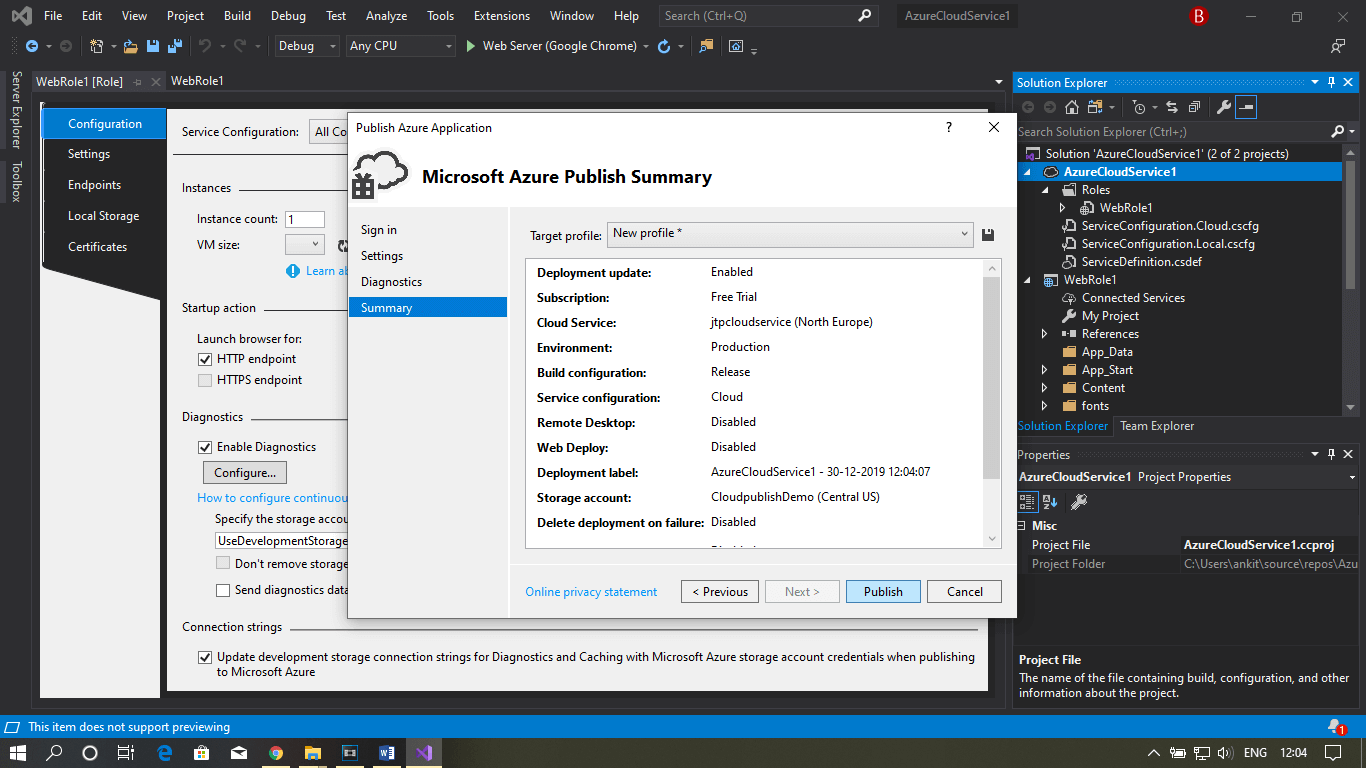
Task: Click the New Project toolbar icon
Action: coord(97,46)
